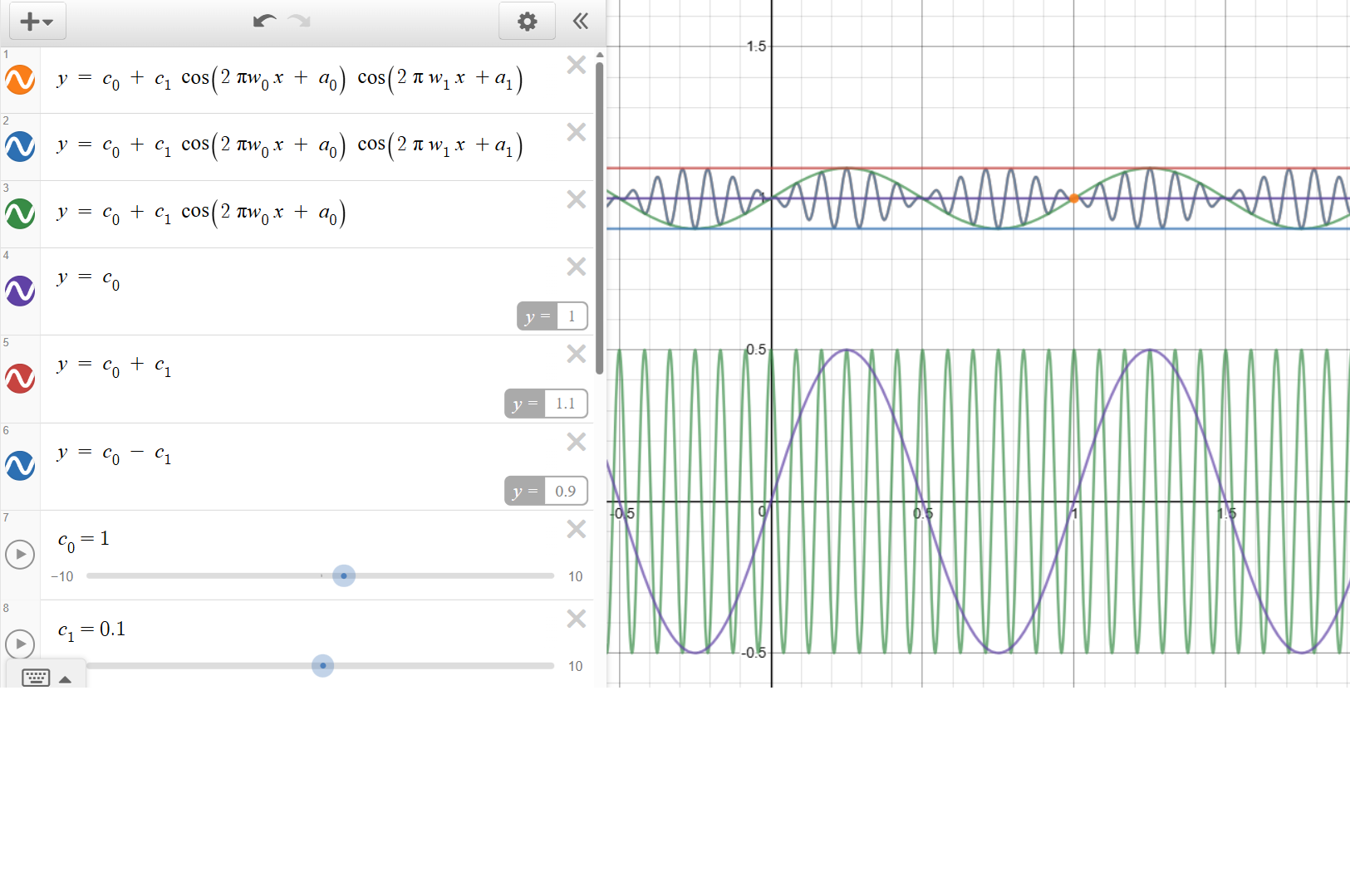
Task: Click the undo arrow icon
Action: (264, 21)
